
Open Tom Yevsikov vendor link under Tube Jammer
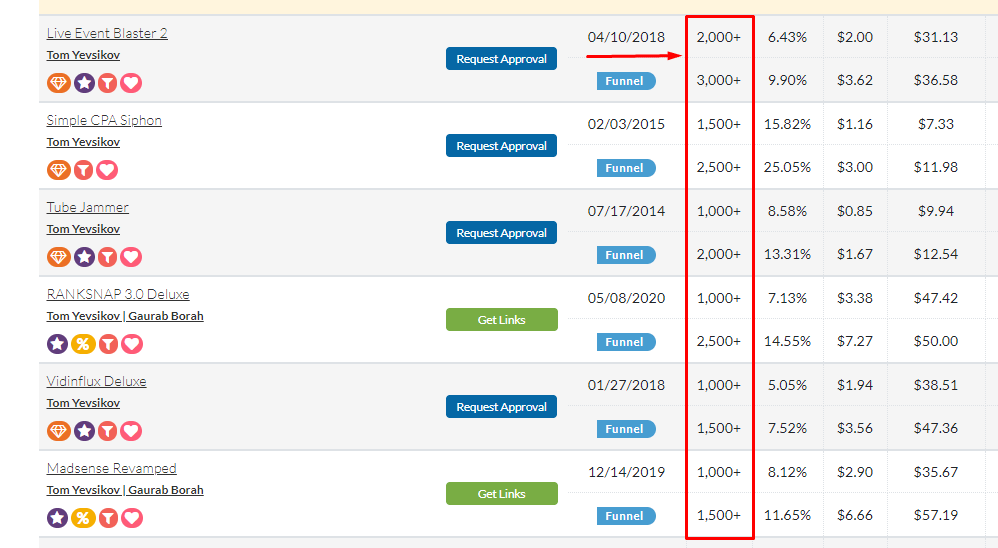click(x=83, y=229)
